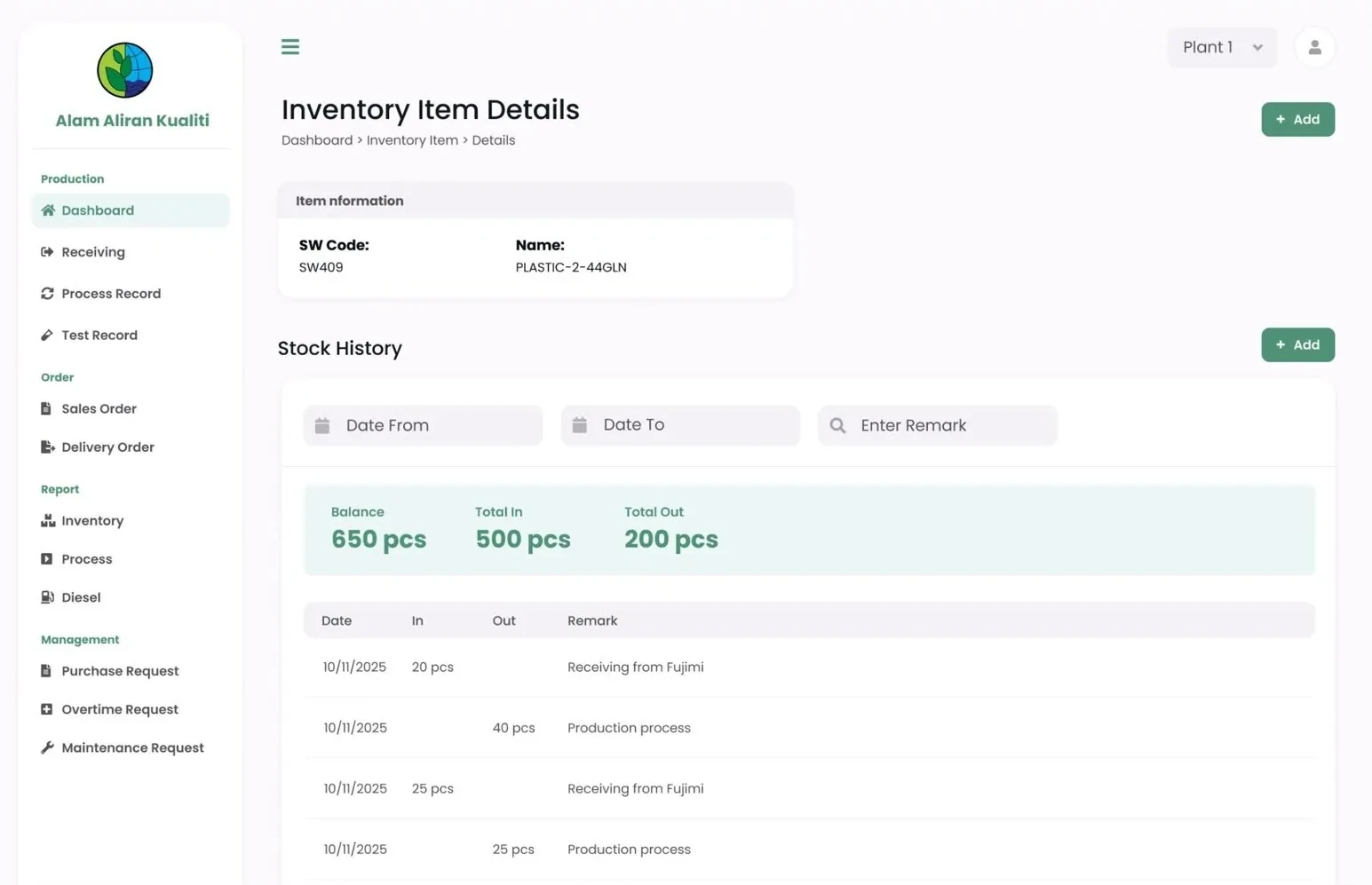This screenshot has height=885, width=1372.
Task: Click the refresh icon beside Process Record
Action: (x=47, y=294)
